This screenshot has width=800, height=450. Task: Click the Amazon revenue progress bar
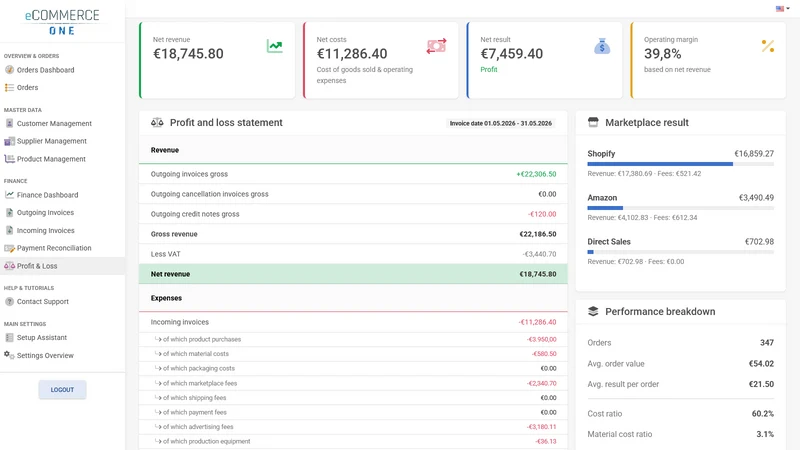(x=681, y=208)
